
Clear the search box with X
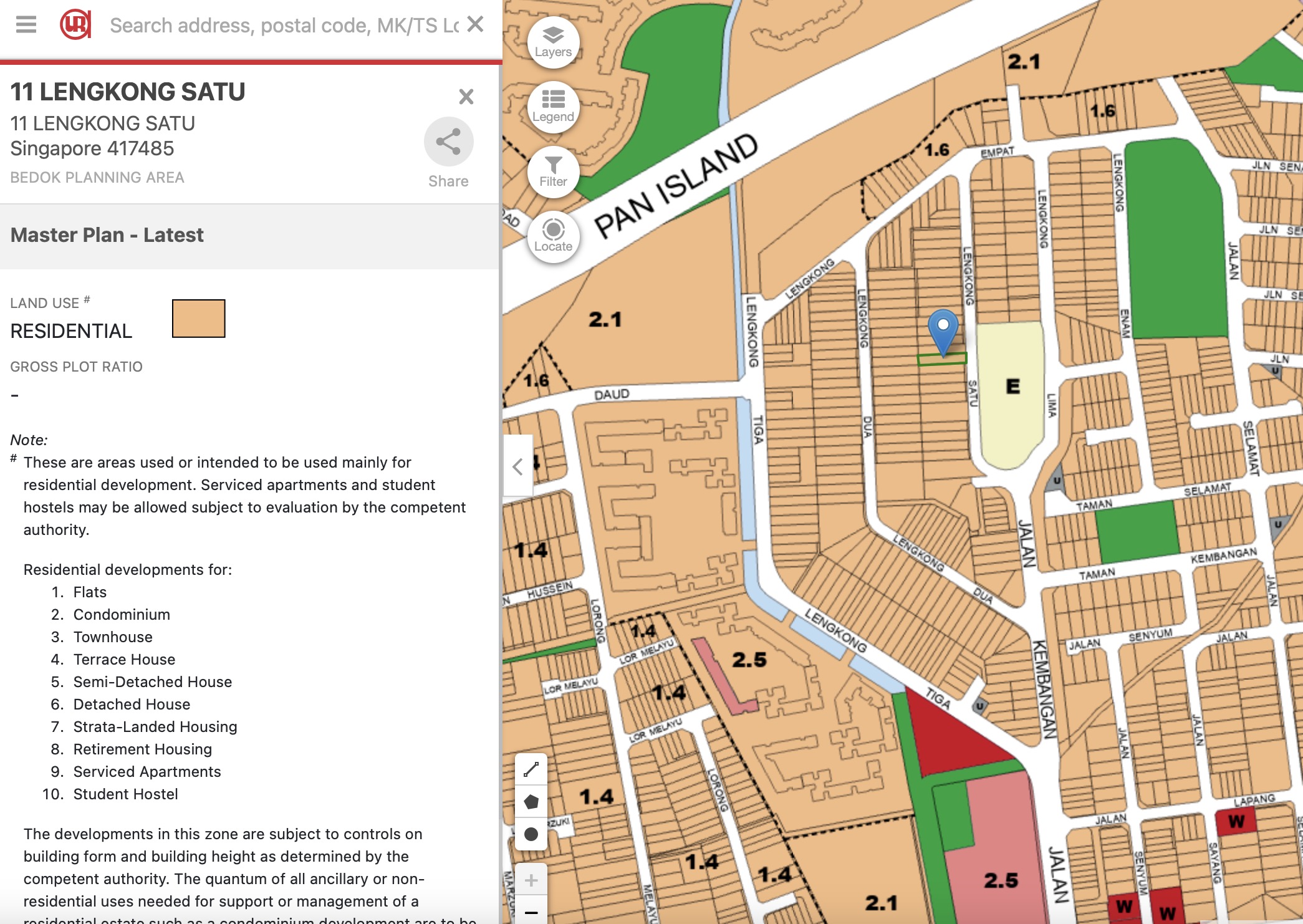[475, 24]
